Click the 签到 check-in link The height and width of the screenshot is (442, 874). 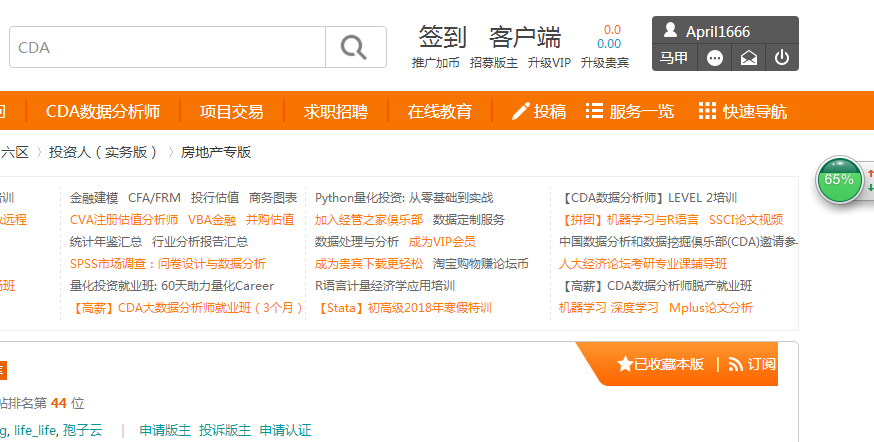coord(442,37)
